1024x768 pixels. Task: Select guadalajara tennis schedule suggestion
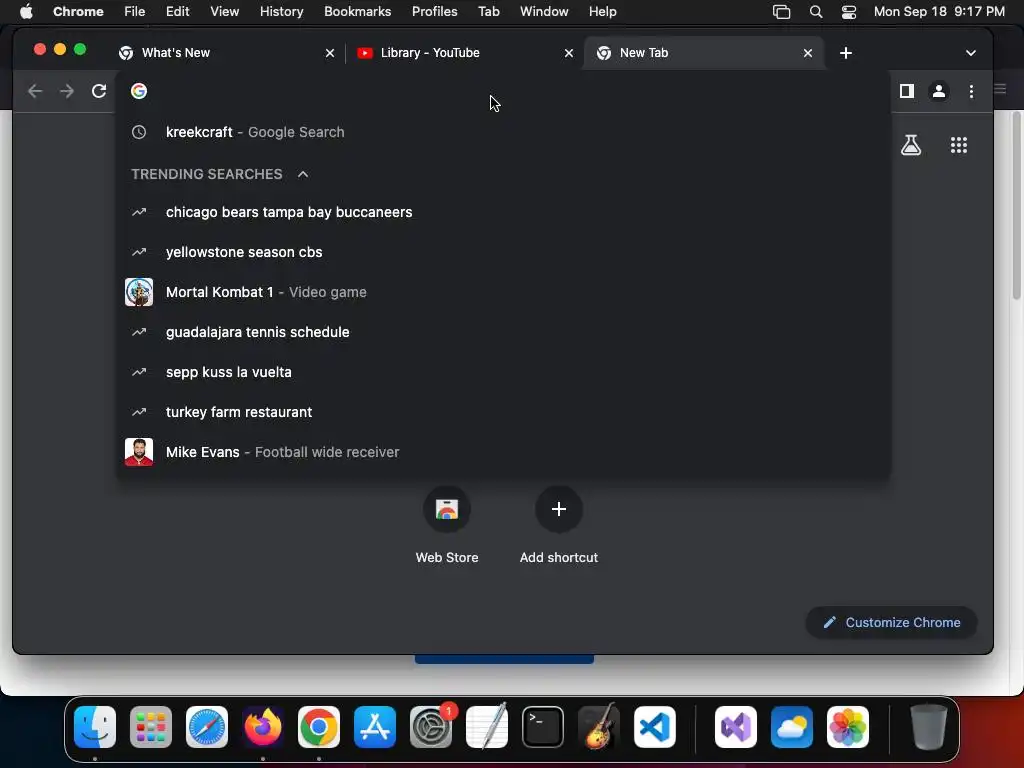[504, 332]
